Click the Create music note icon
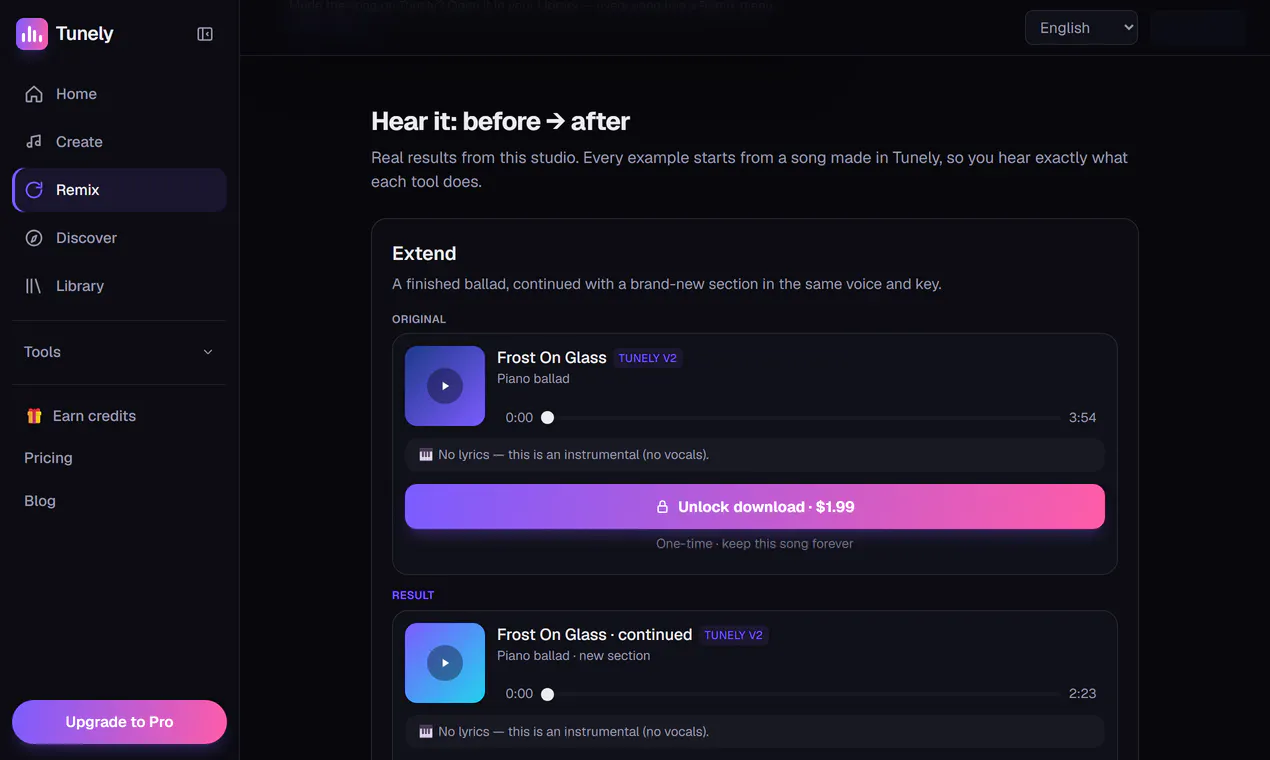 pos(34,142)
